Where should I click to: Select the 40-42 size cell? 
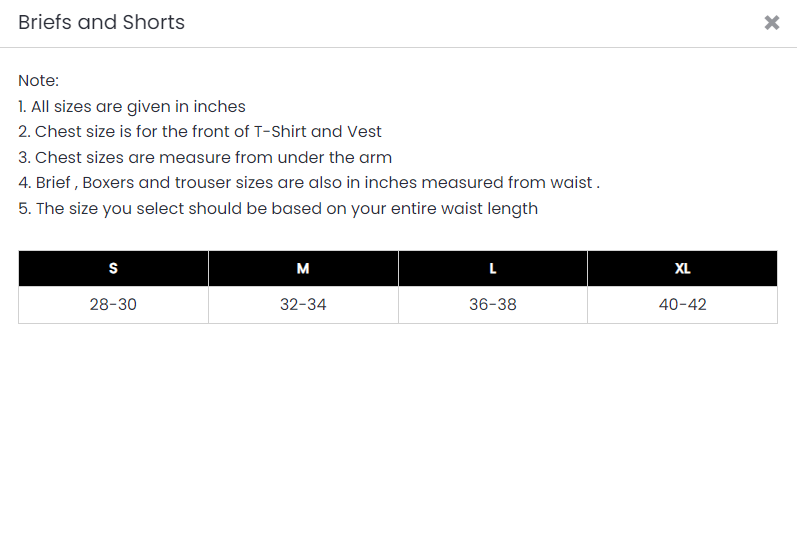tap(682, 305)
